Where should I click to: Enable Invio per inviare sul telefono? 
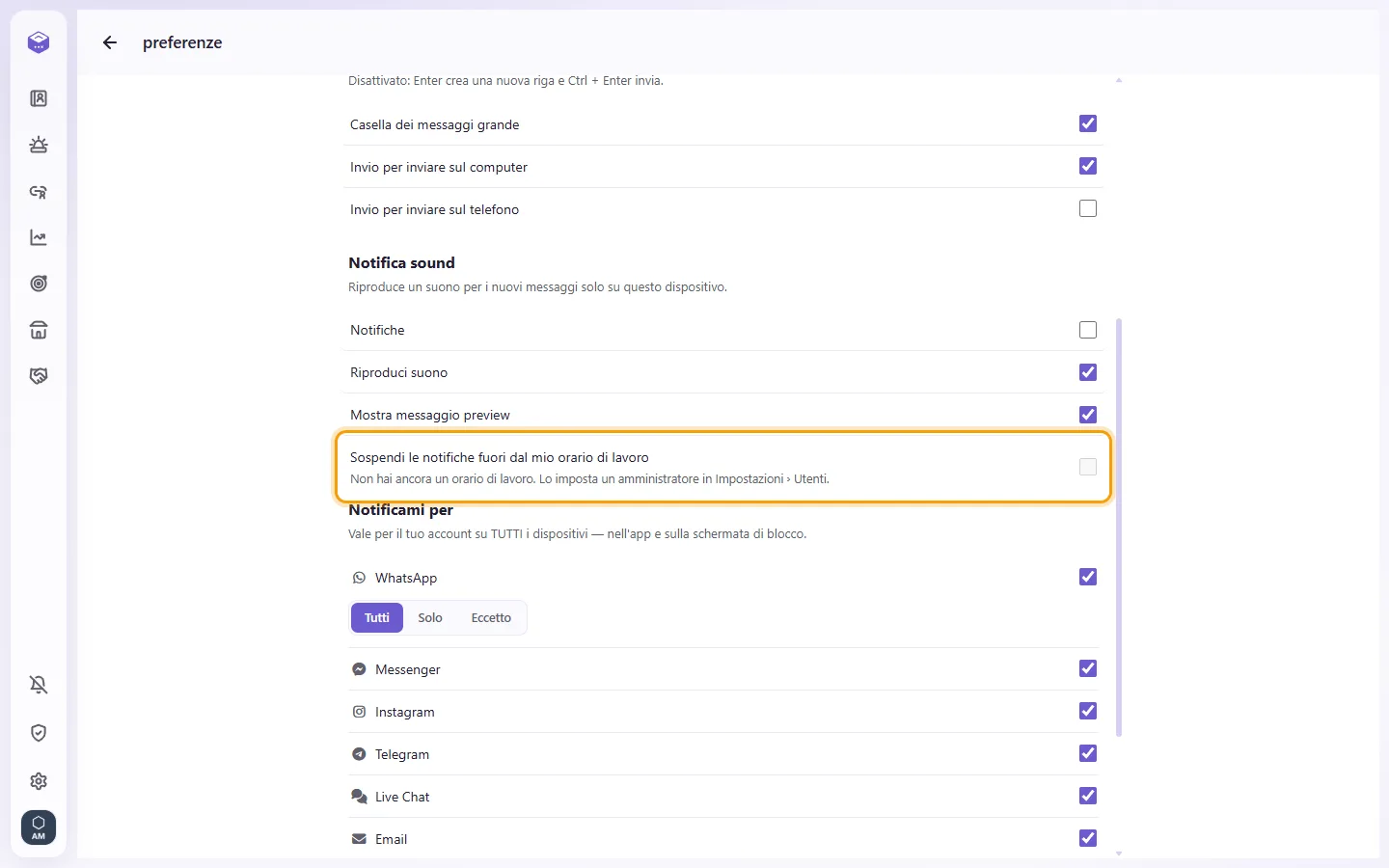click(x=1088, y=208)
